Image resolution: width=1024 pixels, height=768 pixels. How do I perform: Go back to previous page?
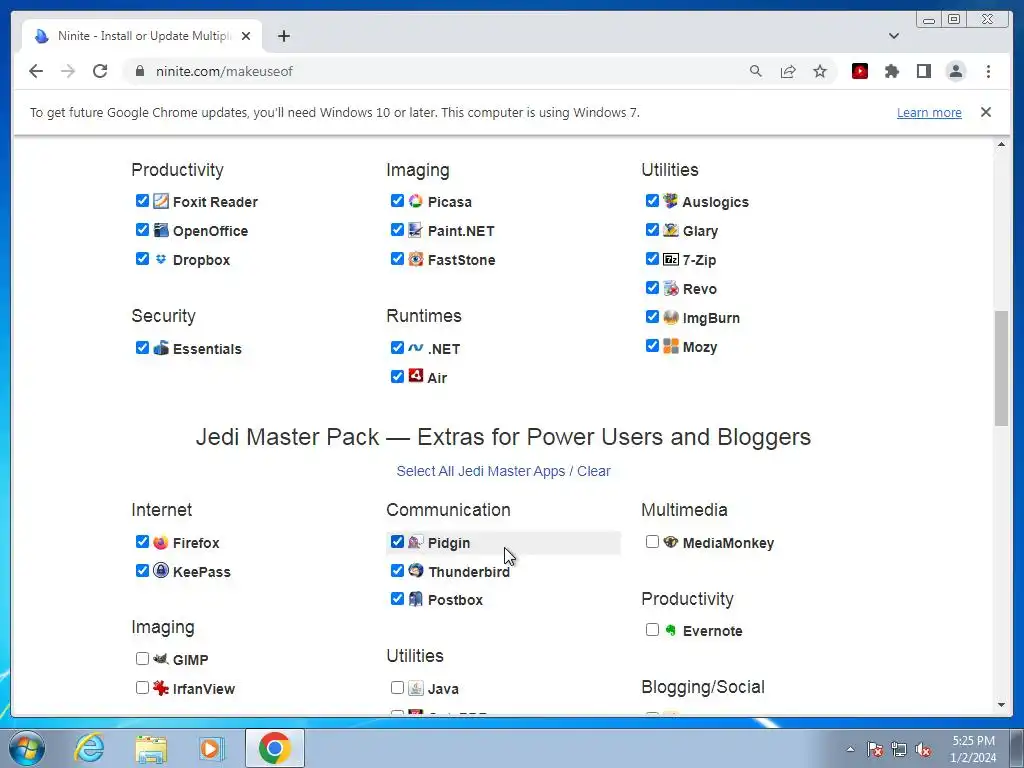click(x=36, y=71)
